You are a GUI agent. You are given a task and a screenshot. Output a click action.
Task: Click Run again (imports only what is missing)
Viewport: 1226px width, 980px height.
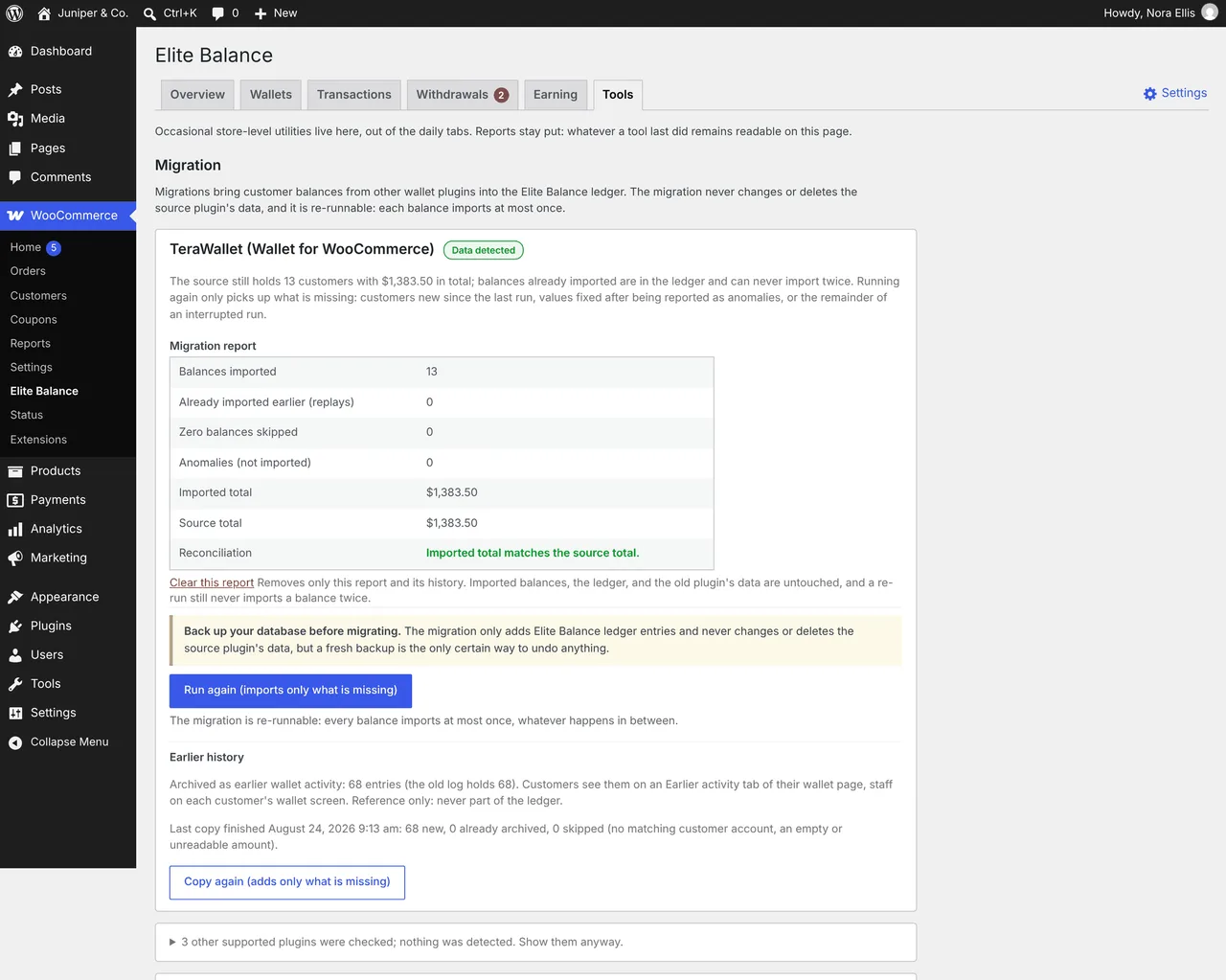290,691
